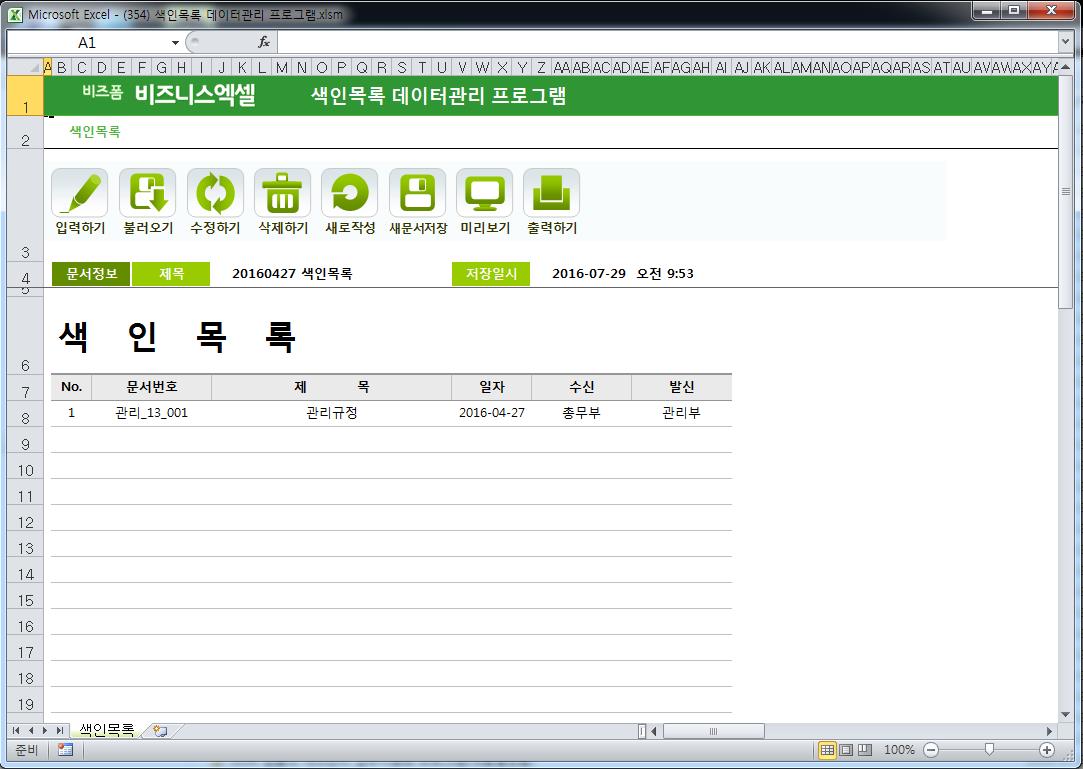Click the zoom in plus button
The image size is (1083, 769).
point(1047,750)
